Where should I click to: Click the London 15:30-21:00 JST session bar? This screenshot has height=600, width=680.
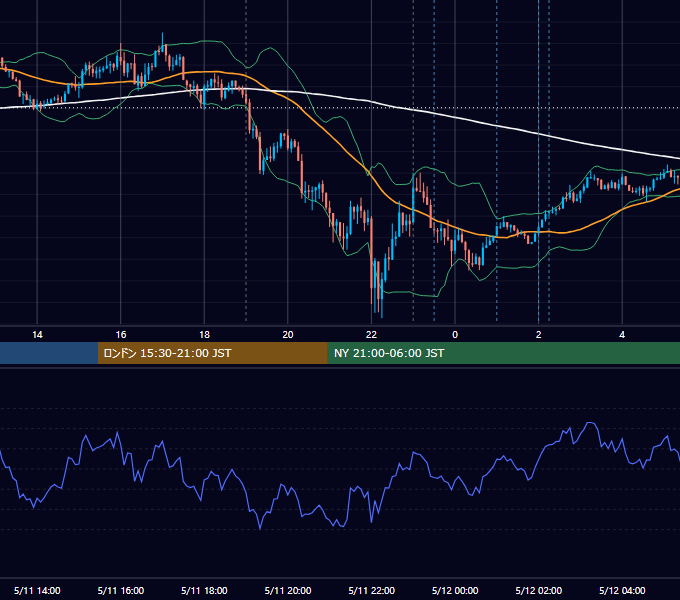pyautogui.click(x=212, y=353)
